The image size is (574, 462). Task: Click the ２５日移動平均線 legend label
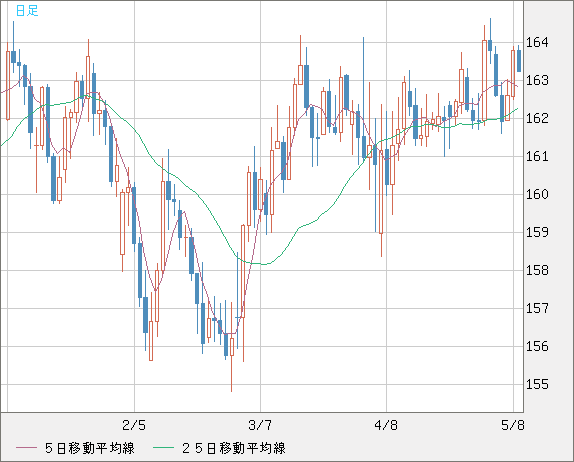(x=234, y=448)
